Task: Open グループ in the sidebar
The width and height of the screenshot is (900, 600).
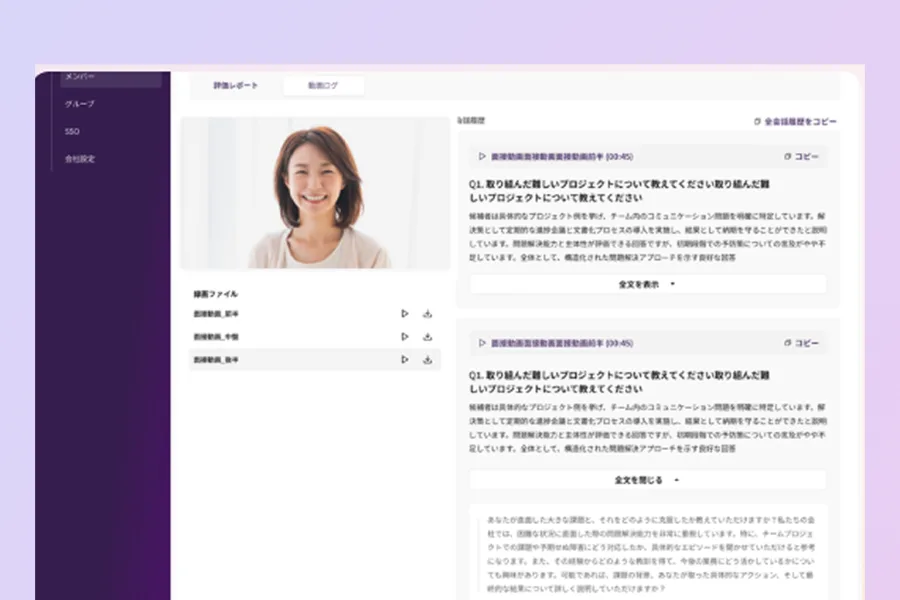Action: point(80,104)
